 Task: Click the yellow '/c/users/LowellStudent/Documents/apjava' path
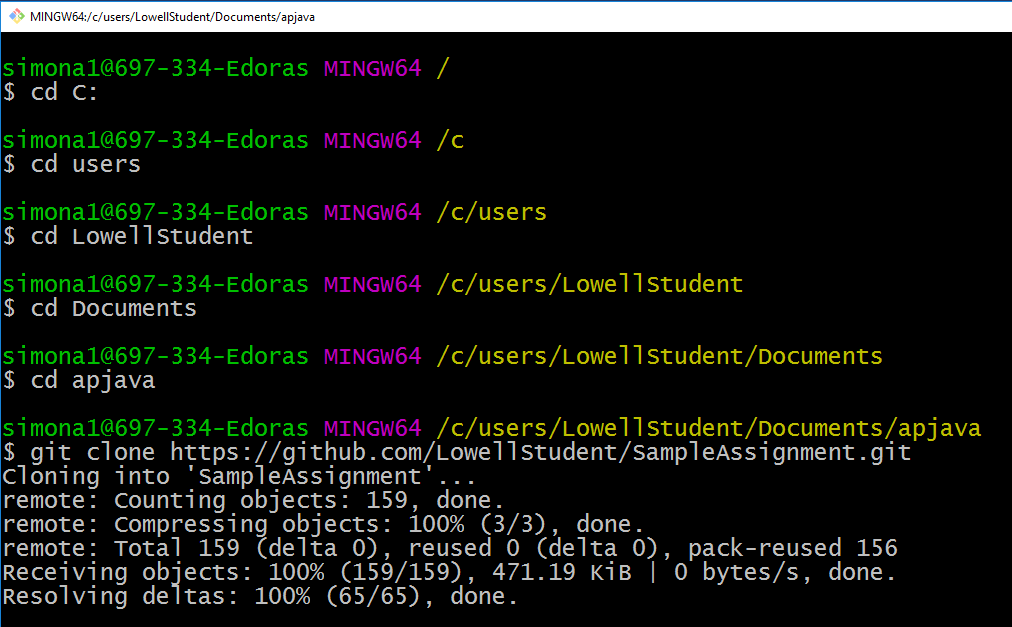tap(708, 428)
